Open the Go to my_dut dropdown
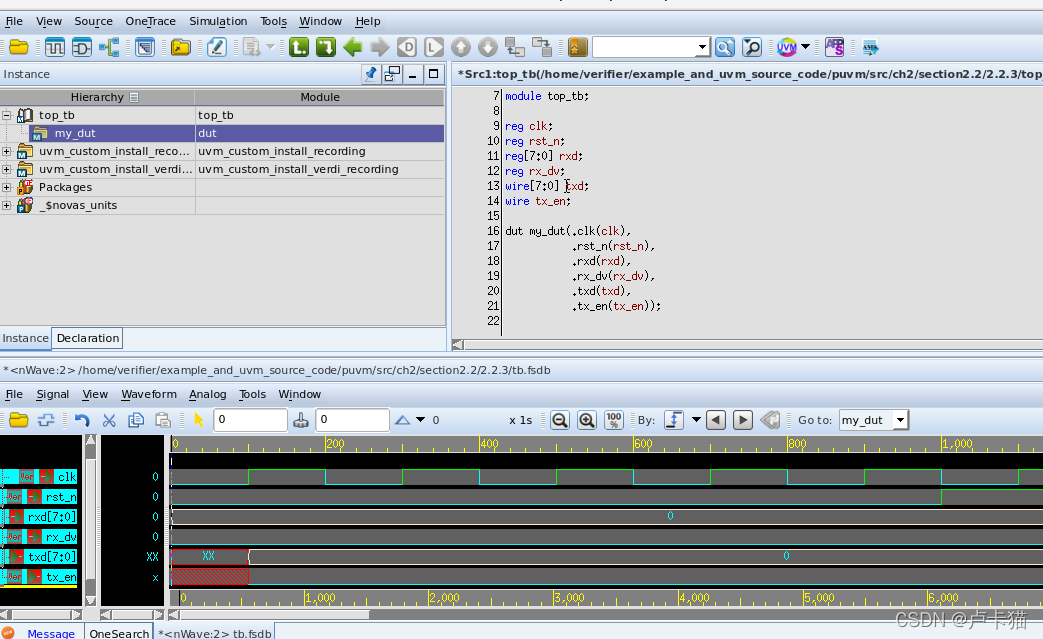This screenshot has height=639, width=1043. pyautogui.click(x=900, y=420)
